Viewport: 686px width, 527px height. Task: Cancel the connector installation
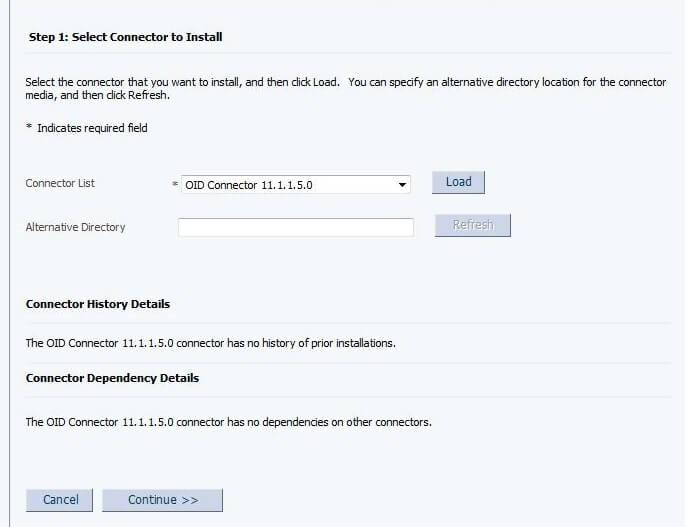point(60,500)
